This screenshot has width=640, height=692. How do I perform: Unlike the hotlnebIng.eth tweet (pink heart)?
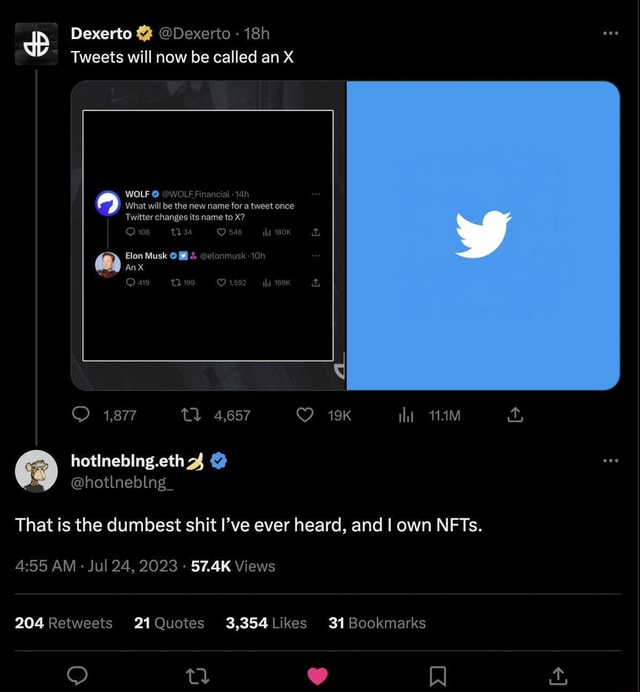[x=319, y=676]
